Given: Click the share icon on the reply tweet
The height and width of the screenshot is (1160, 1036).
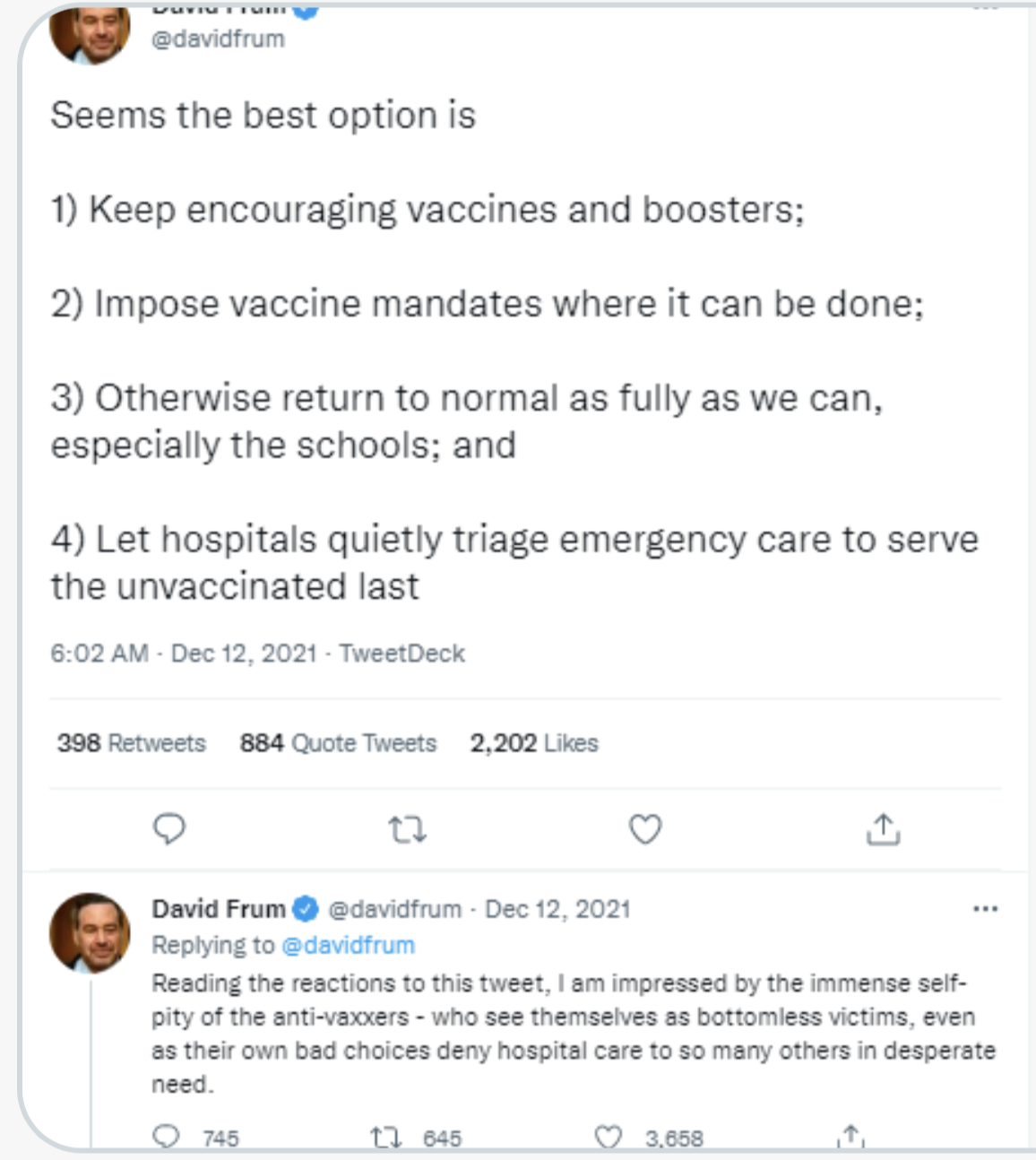Looking at the screenshot, I should [x=850, y=1136].
